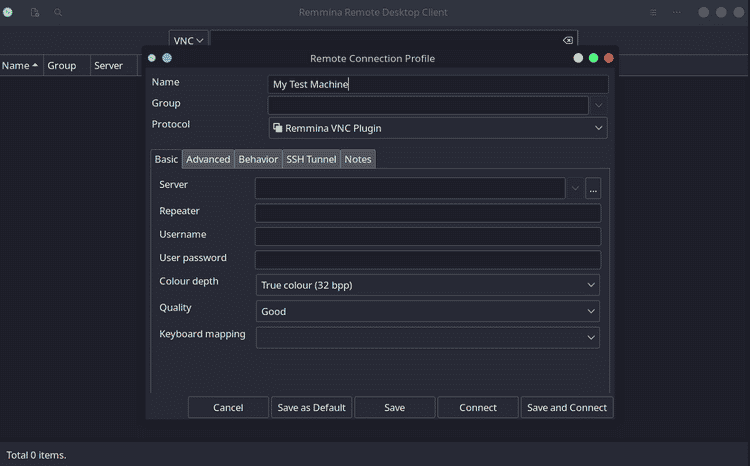Screen dimensions: 750x466
Task: Open the Keyboard mapping dropdown
Action: [428, 337]
